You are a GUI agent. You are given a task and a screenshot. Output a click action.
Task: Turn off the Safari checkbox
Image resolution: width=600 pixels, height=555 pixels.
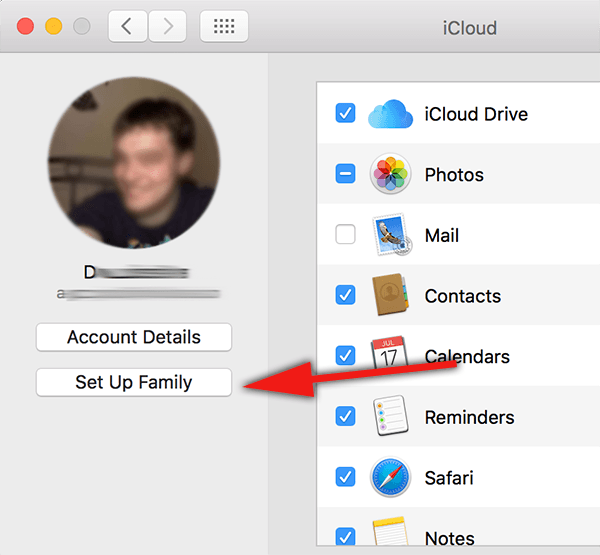tap(345, 477)
